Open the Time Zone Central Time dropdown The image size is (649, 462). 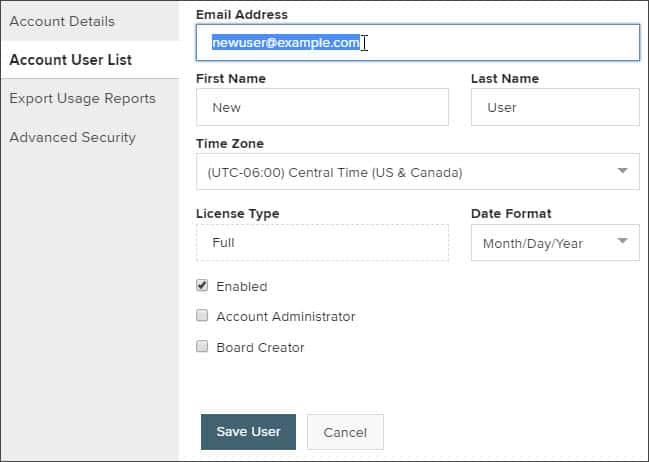coord(418,172)
